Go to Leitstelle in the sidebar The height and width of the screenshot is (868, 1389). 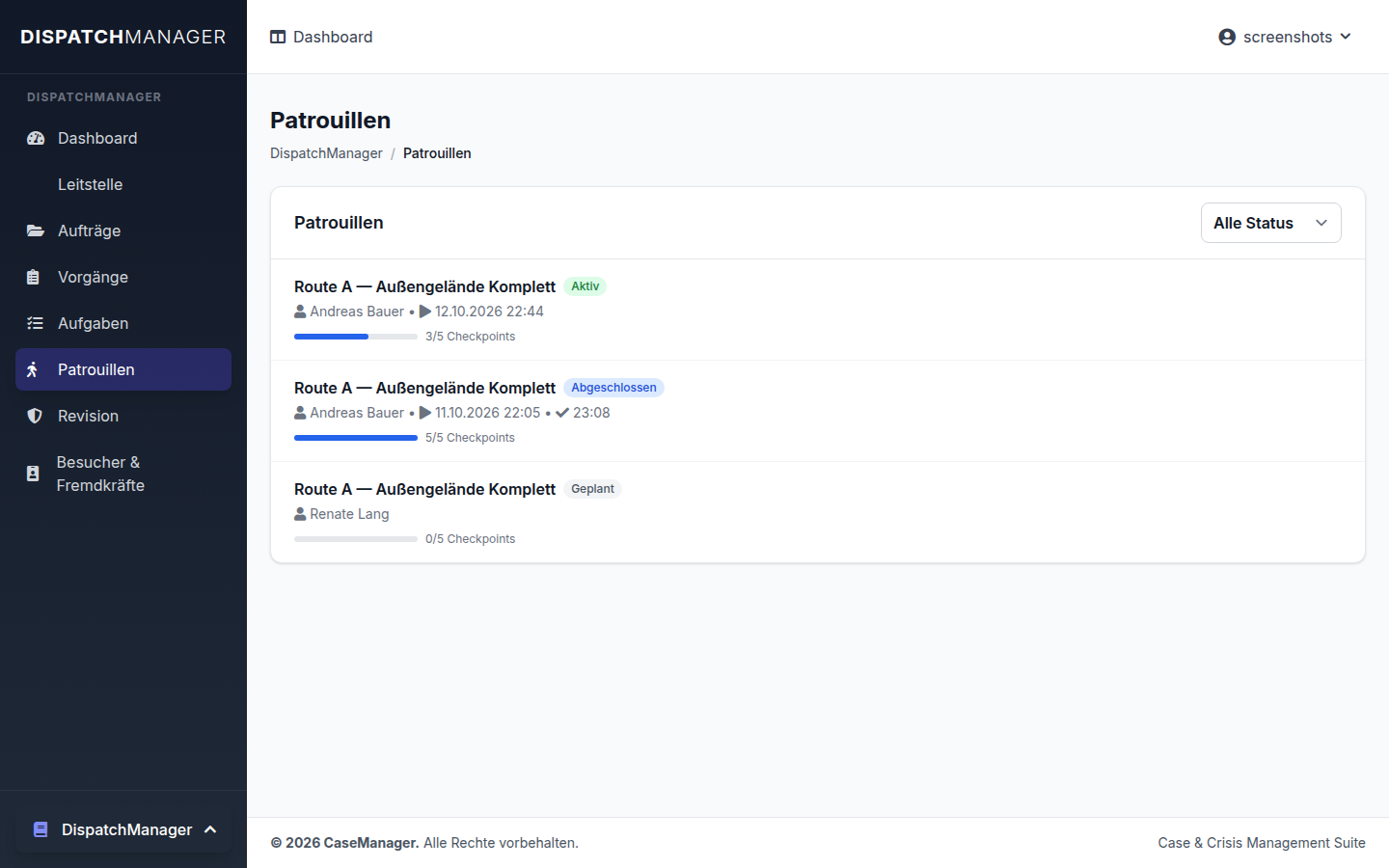[x=123, y=184]
